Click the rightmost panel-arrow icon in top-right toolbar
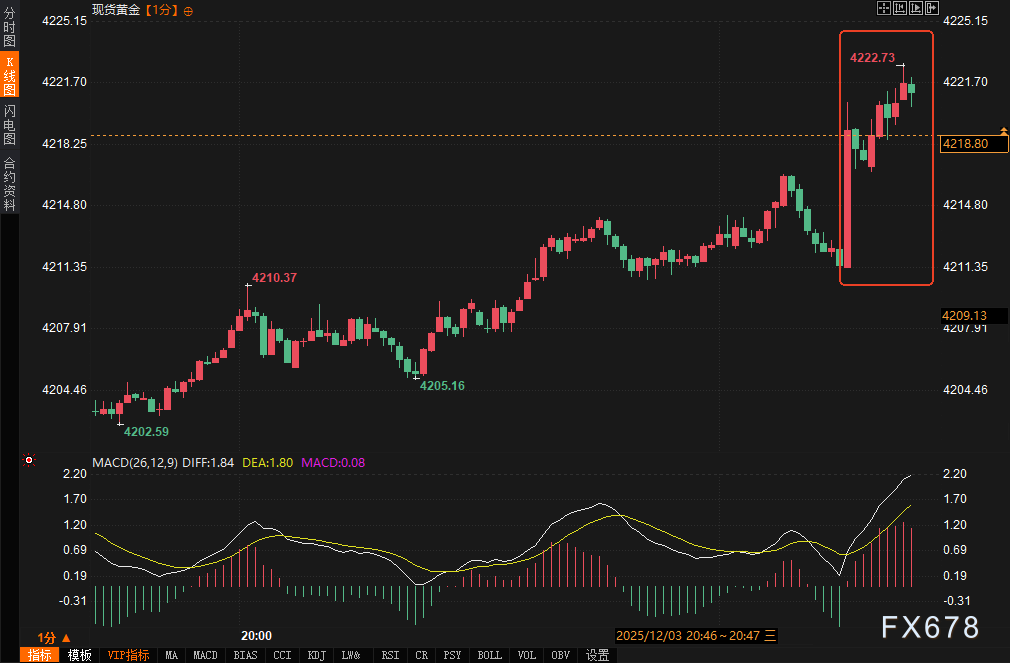 [932, 9]
